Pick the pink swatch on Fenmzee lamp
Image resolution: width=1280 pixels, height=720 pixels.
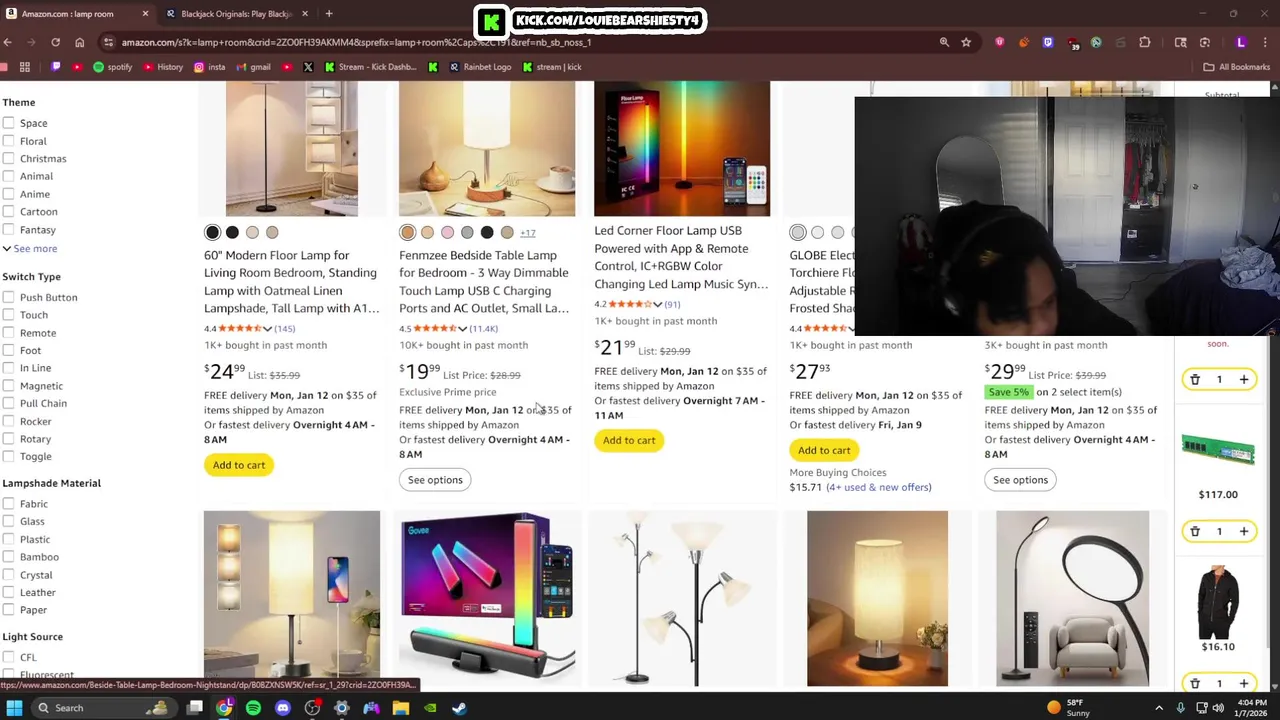pyautogui.click(x=447, y=233)
